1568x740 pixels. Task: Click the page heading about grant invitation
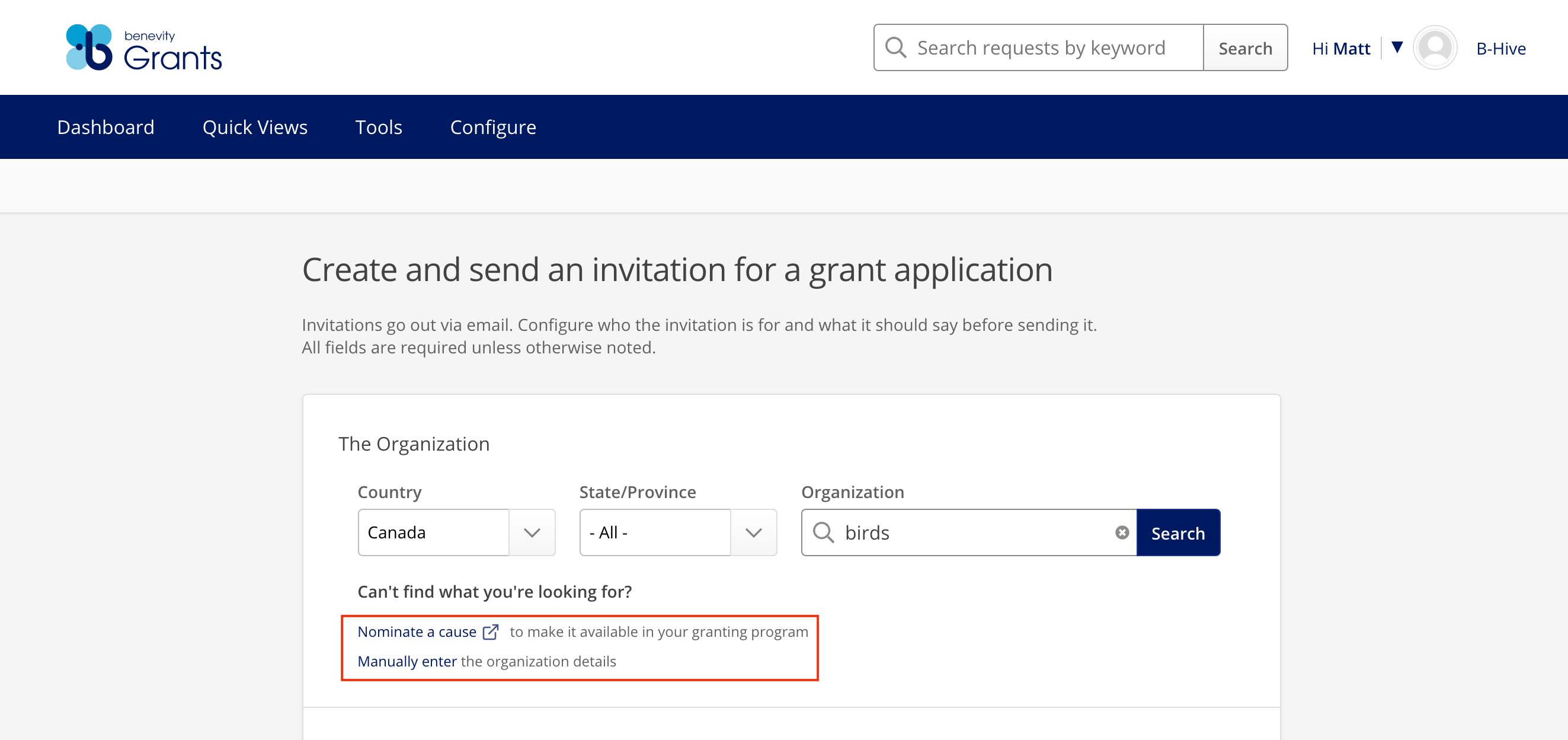(677, 270)
